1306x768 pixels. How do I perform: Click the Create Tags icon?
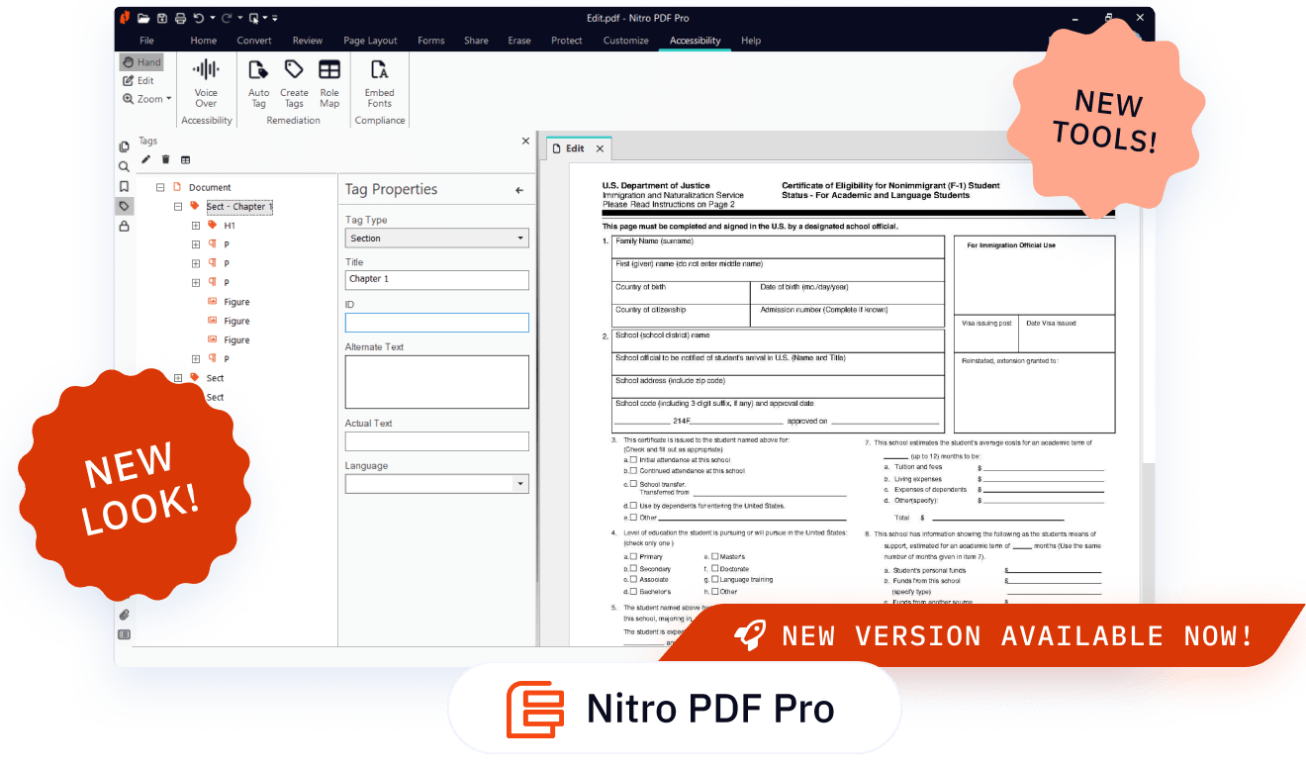click(x=294, y=69)
